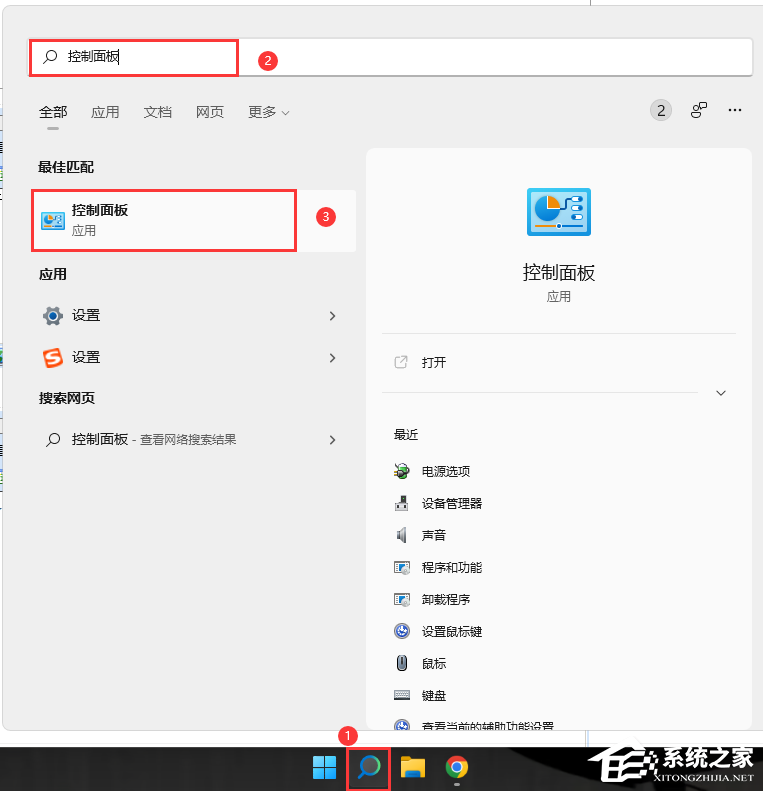
Task: Click the 设置鼠标键 icon
Action: pyautogui.click(x=402, y=631)
